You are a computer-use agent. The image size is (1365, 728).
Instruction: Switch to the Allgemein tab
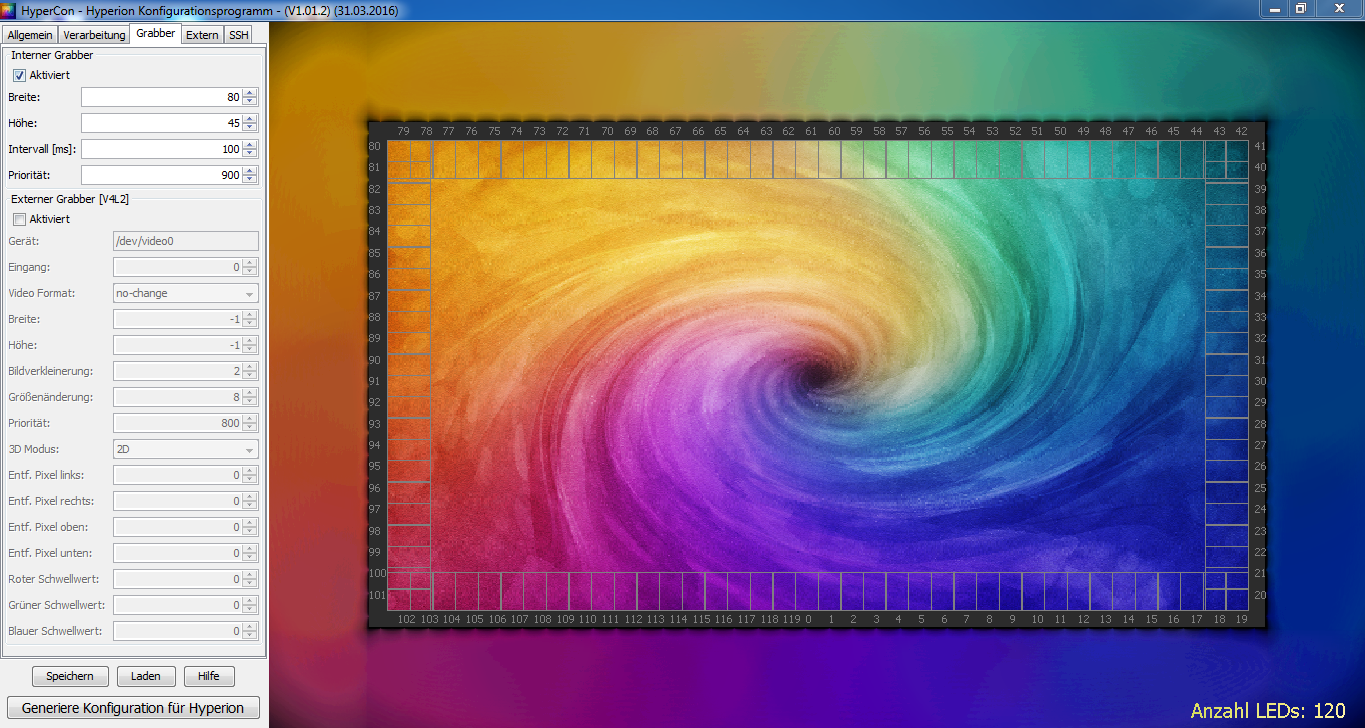click(30, 35)
